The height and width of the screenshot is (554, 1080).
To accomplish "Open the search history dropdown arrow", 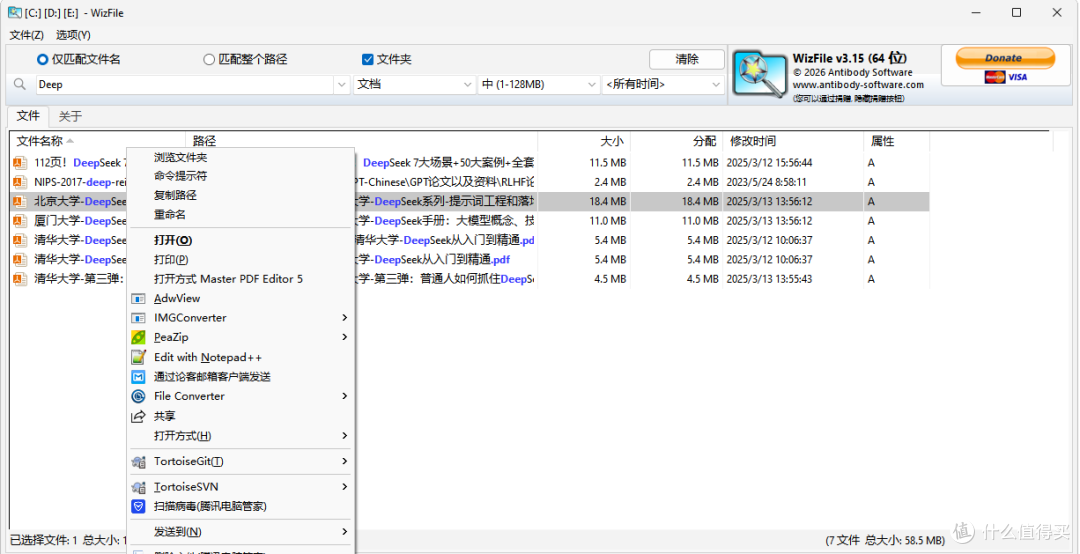I will click(x=342, y=85).
